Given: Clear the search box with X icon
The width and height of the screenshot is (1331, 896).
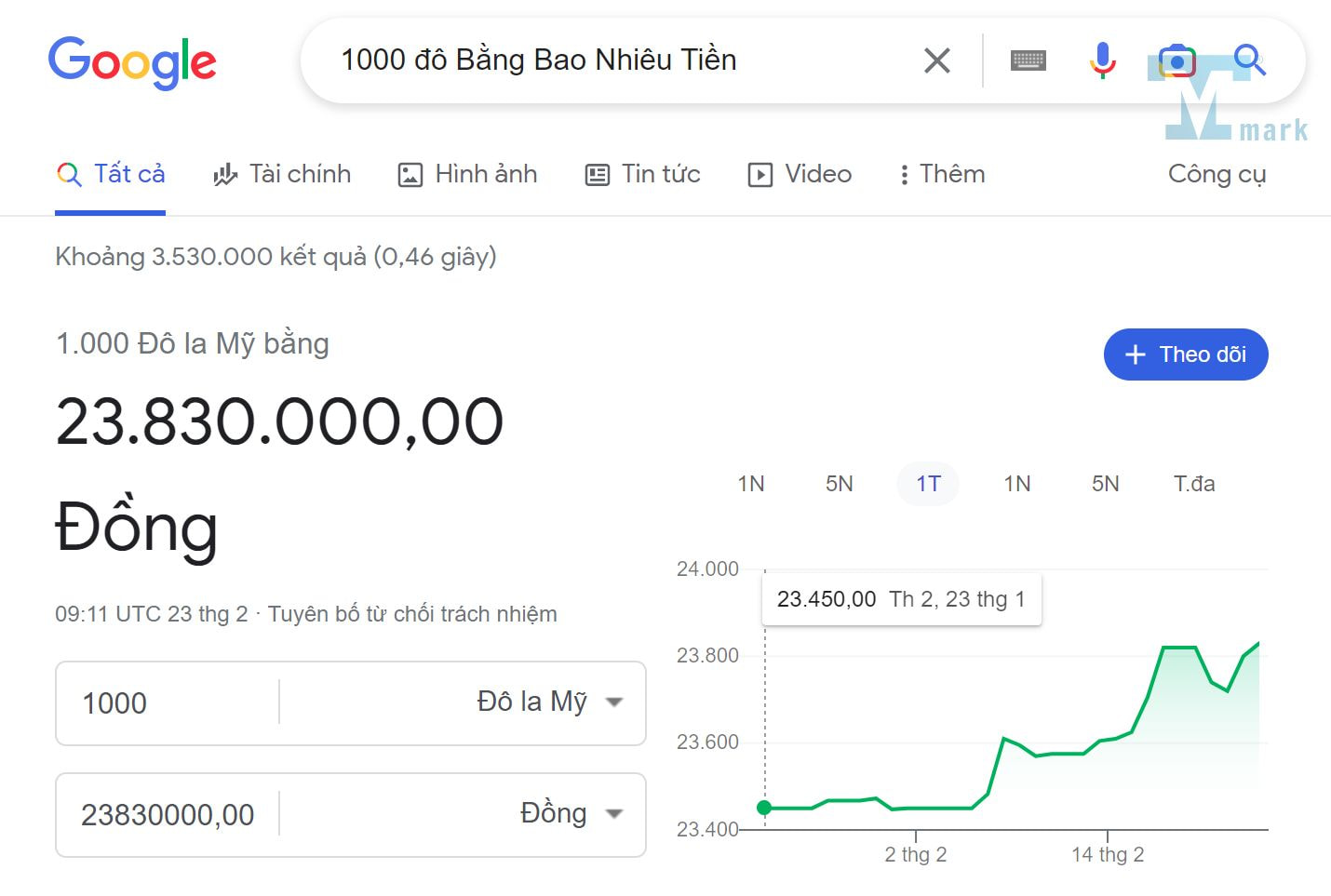Looking at the screenshot, I should point(936,61).
